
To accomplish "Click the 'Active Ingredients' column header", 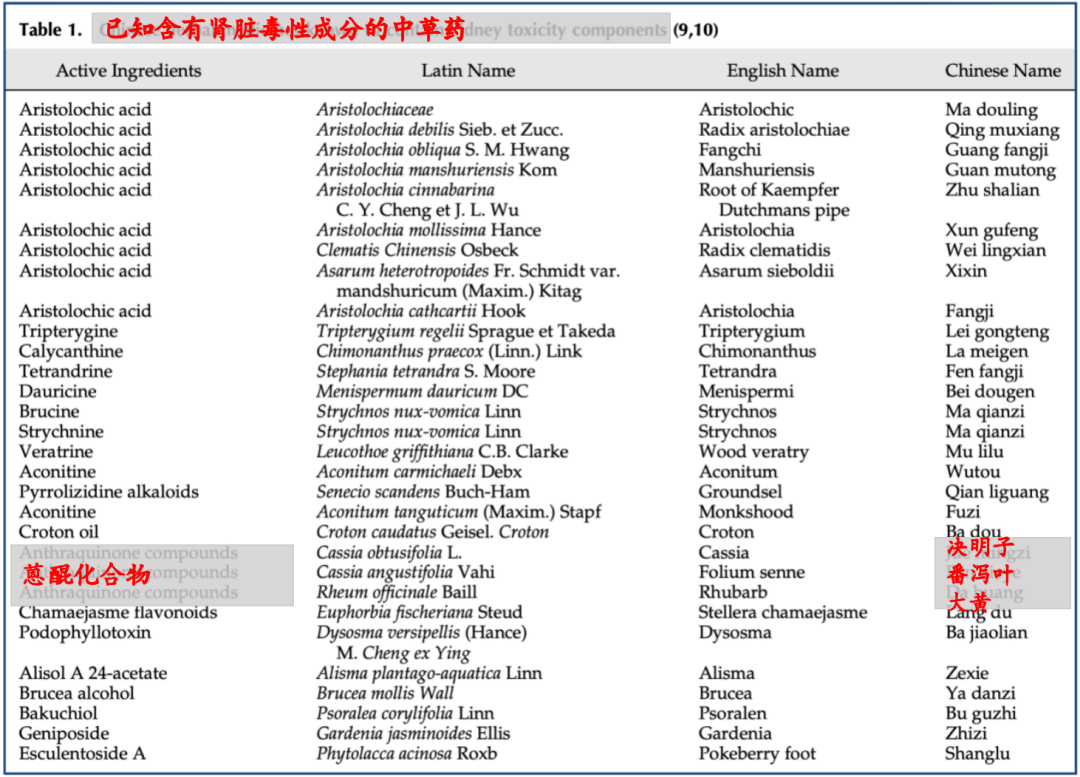I will click(x=128, y=71).
